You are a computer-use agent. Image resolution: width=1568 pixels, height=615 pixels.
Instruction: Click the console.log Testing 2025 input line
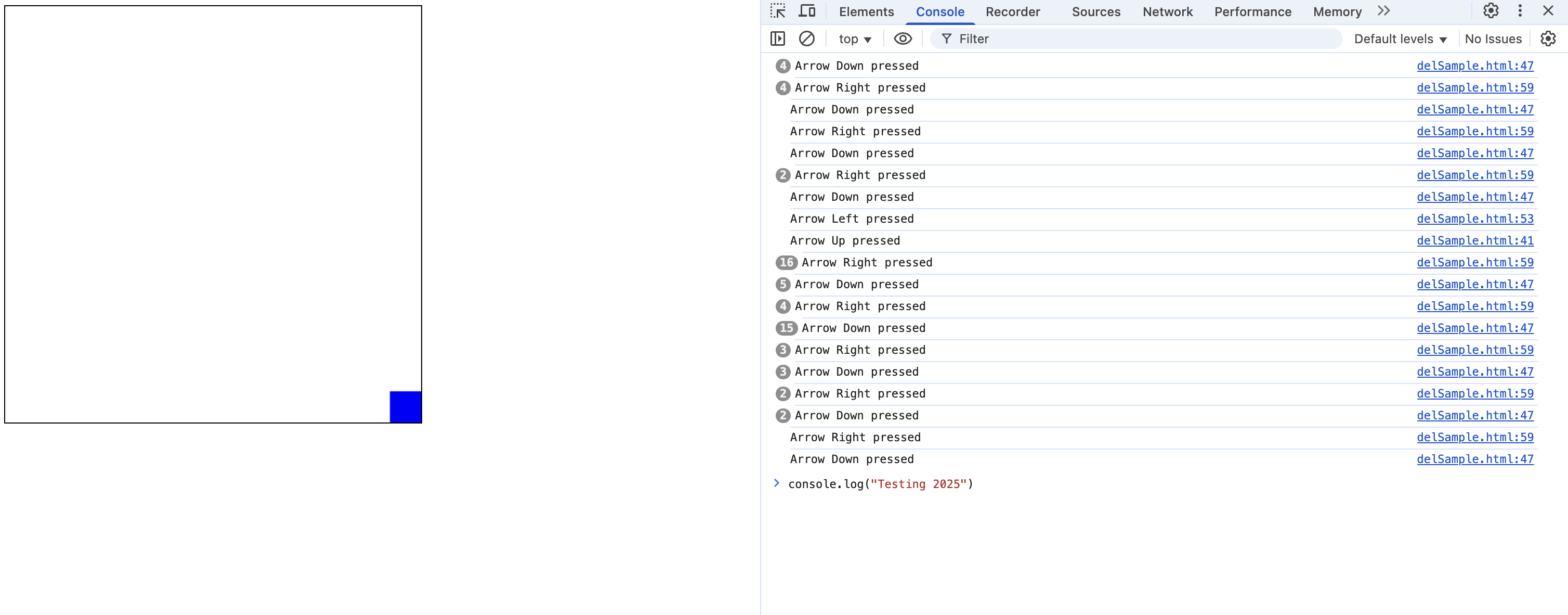click(880, 484)
